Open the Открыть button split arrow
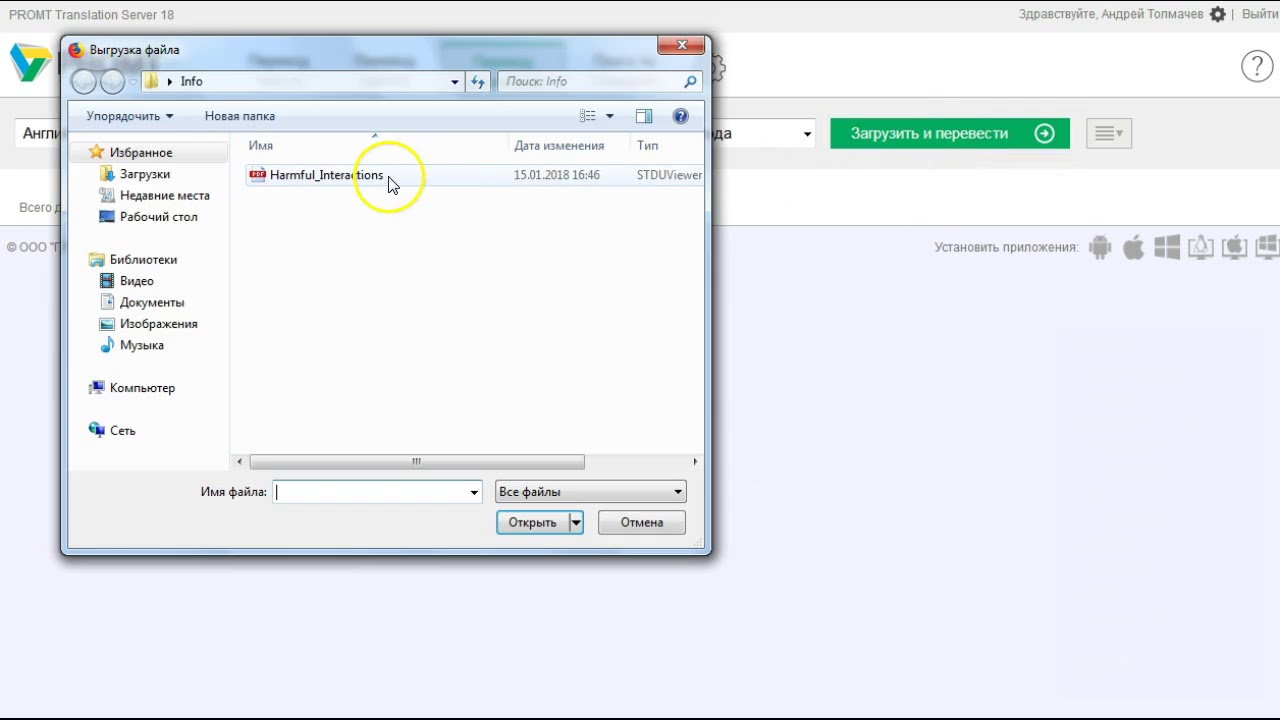This screenshot has height=720, width=1280. click(576, 522)
